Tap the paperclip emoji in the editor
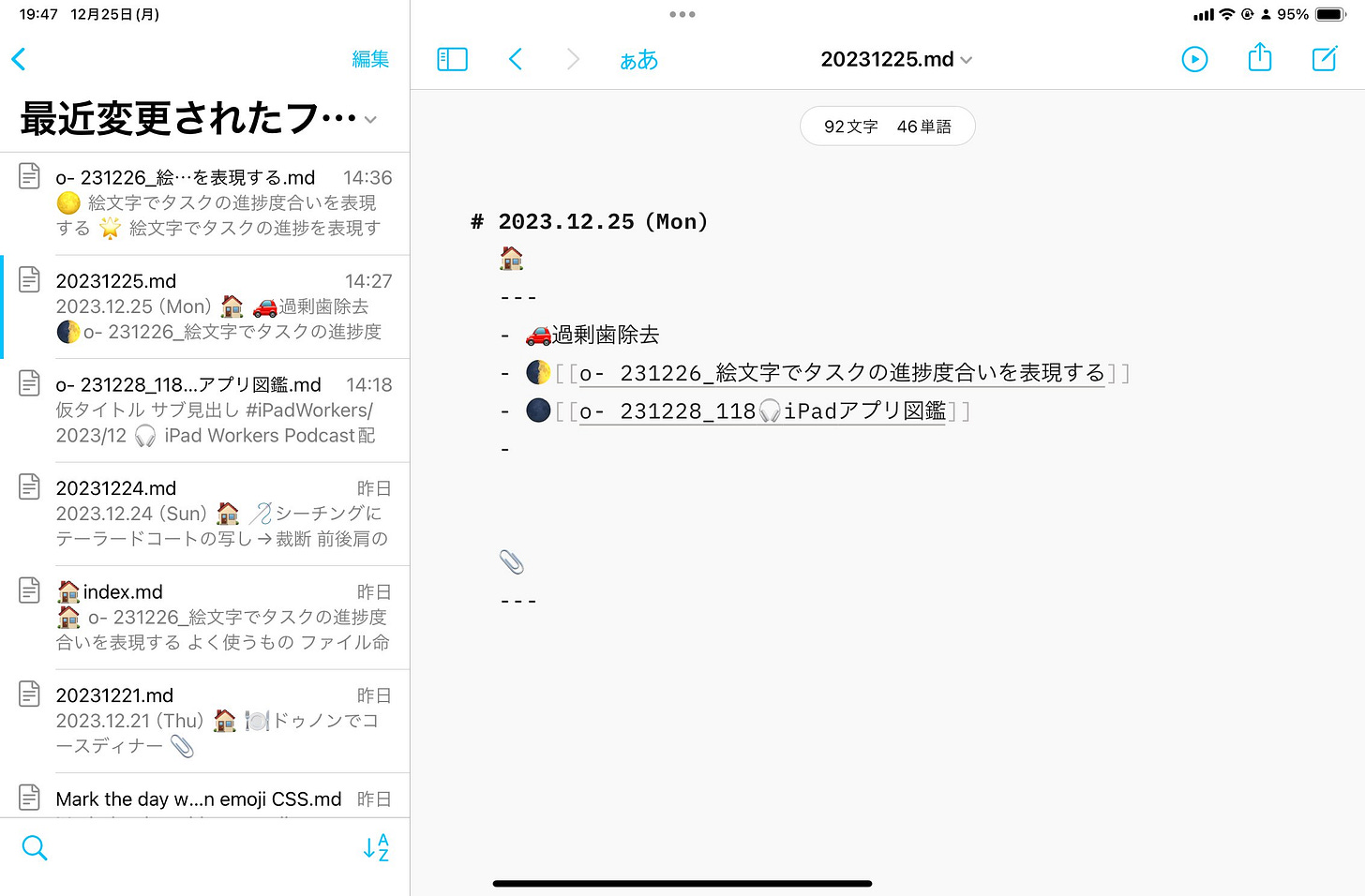Image resolution: width=1365 pixels, height=896 pixels. point(512,562)
